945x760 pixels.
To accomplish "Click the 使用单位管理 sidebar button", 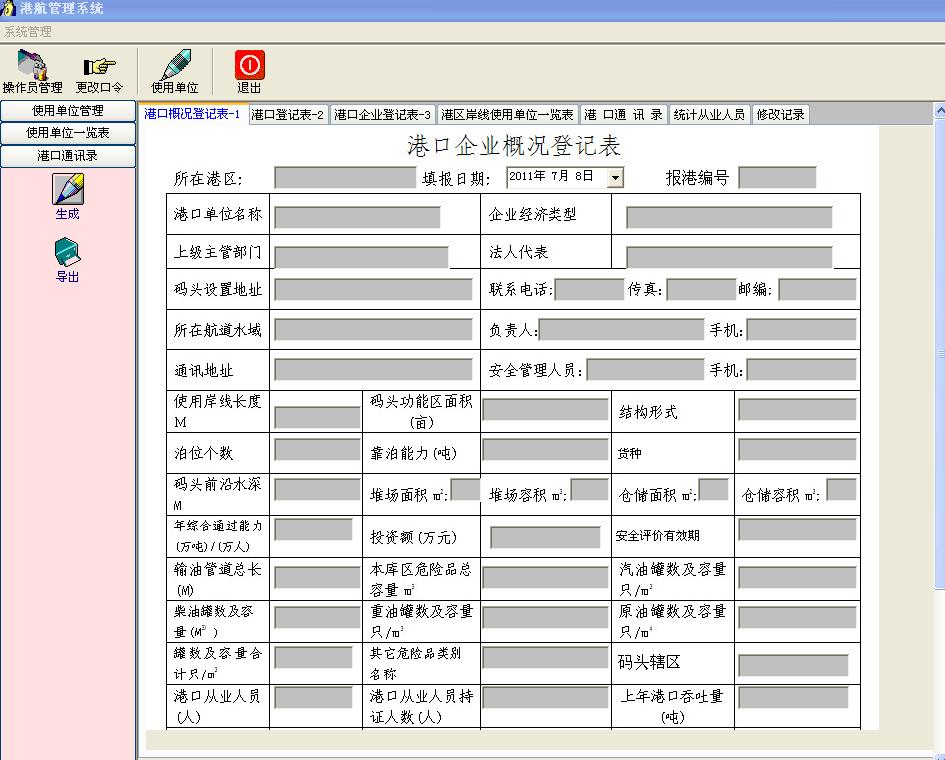I will tap(68, 111).
